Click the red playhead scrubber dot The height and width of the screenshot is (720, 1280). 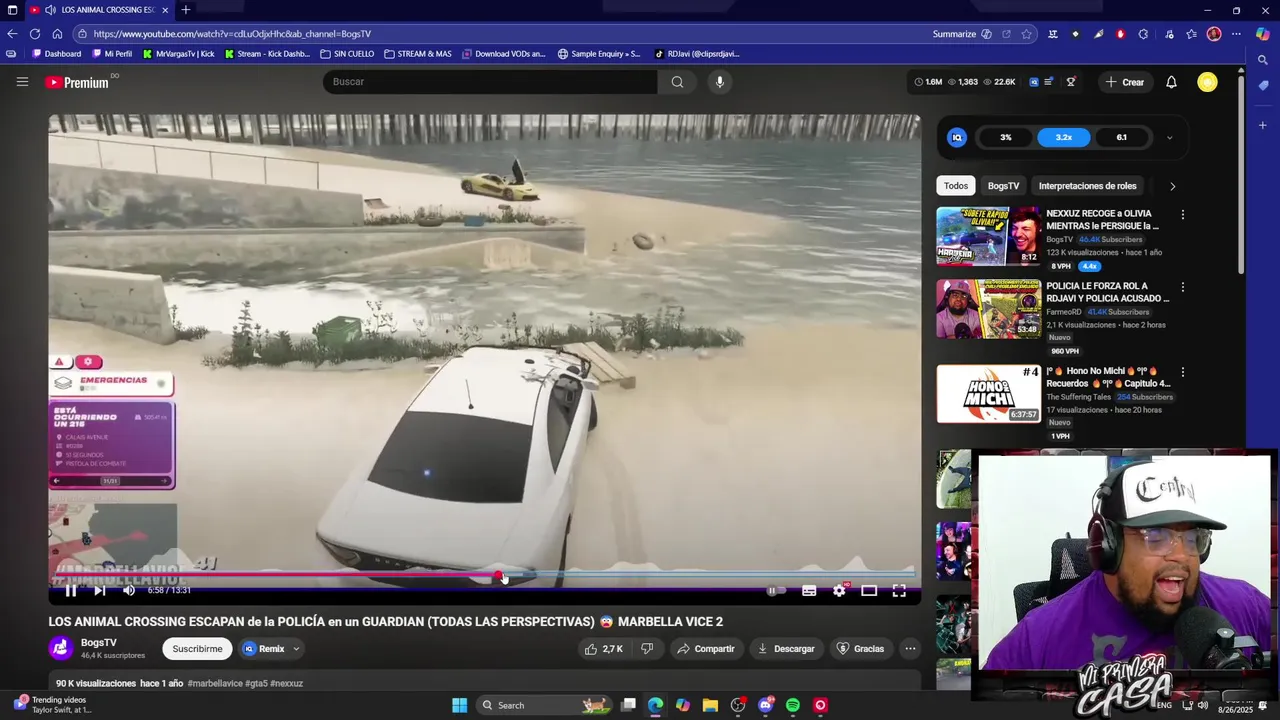pos(498,575)
